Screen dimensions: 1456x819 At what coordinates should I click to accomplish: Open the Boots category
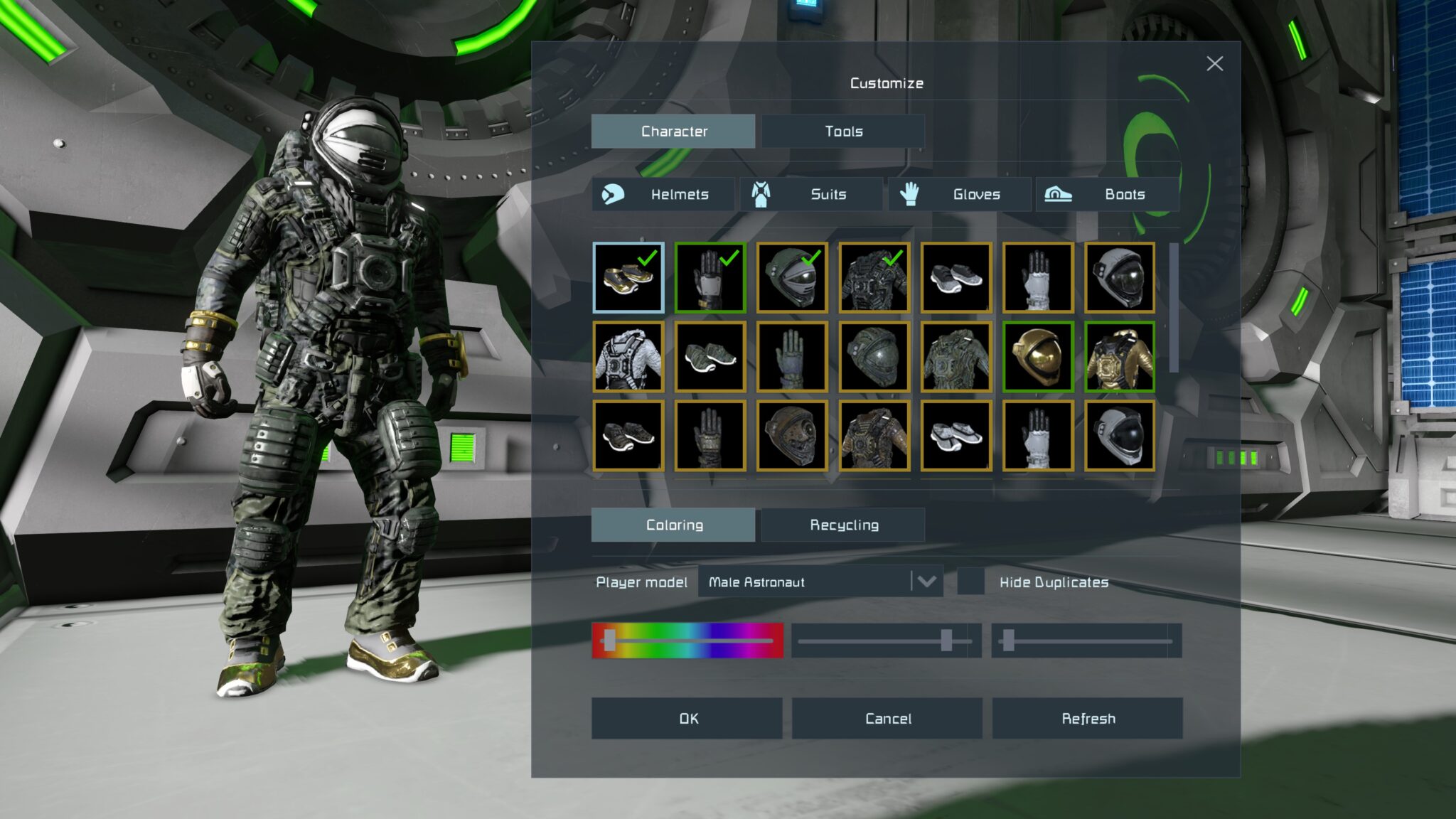click(x=1107, y=194)
